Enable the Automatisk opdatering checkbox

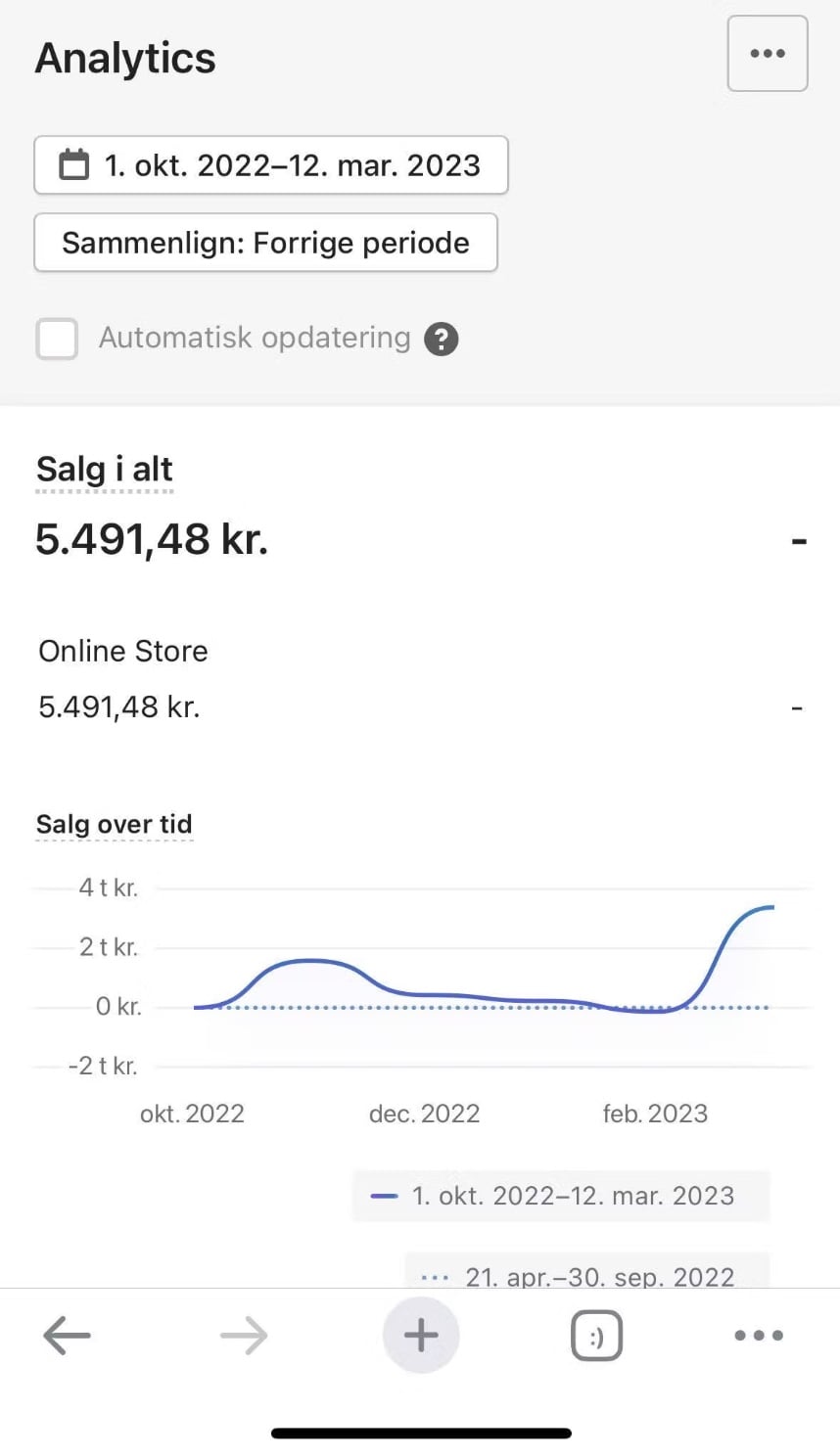pos(57,340)
